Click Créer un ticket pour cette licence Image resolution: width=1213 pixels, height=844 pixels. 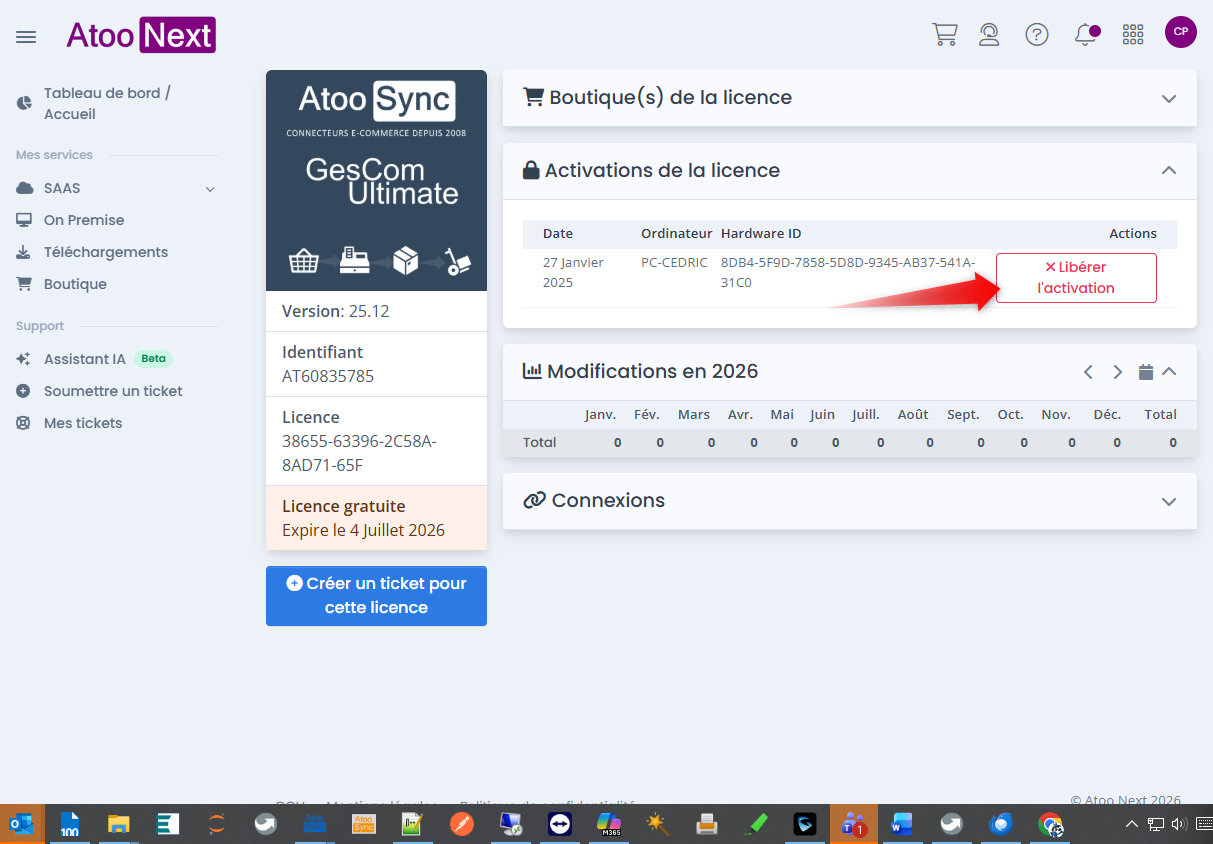click(376, 596)
